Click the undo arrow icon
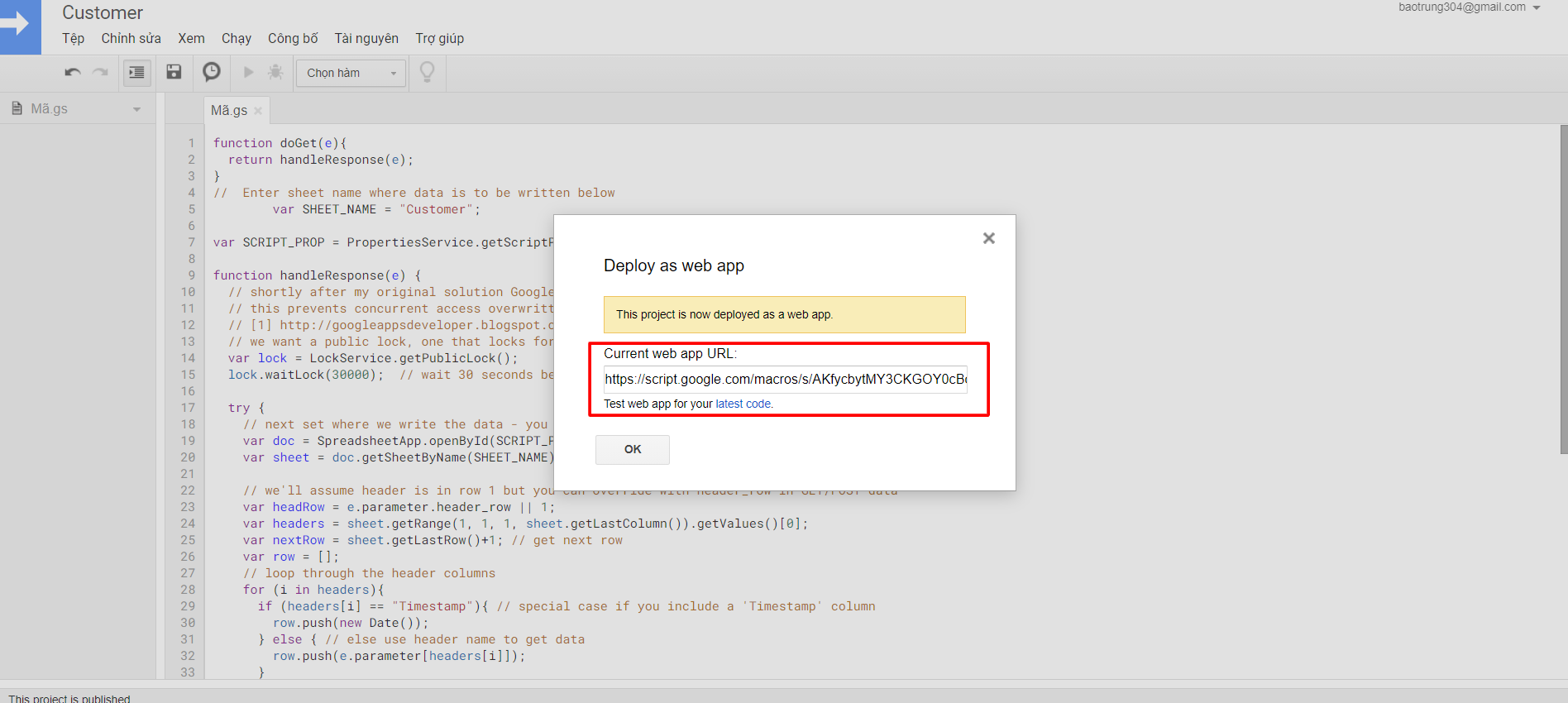The height and width of the screenshot is (703, 1568). (73, 73)
